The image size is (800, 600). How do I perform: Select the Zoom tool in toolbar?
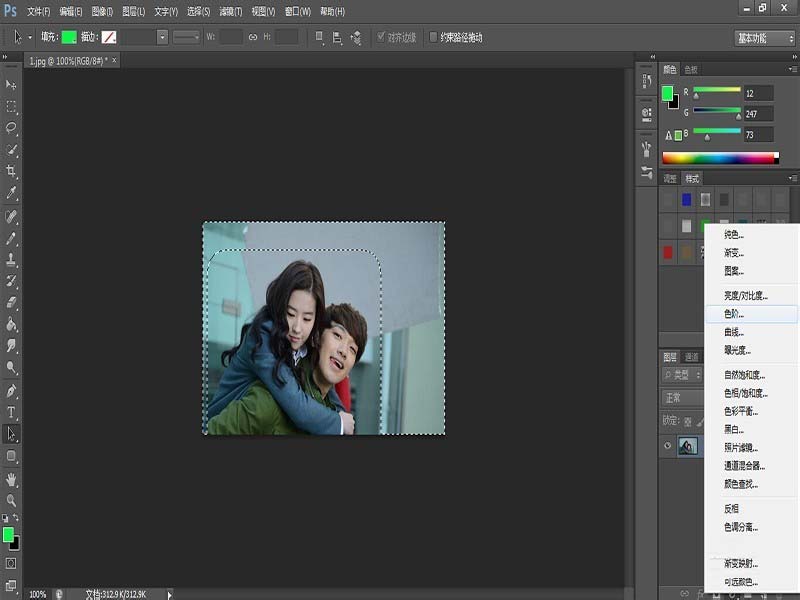pos(12,500)
